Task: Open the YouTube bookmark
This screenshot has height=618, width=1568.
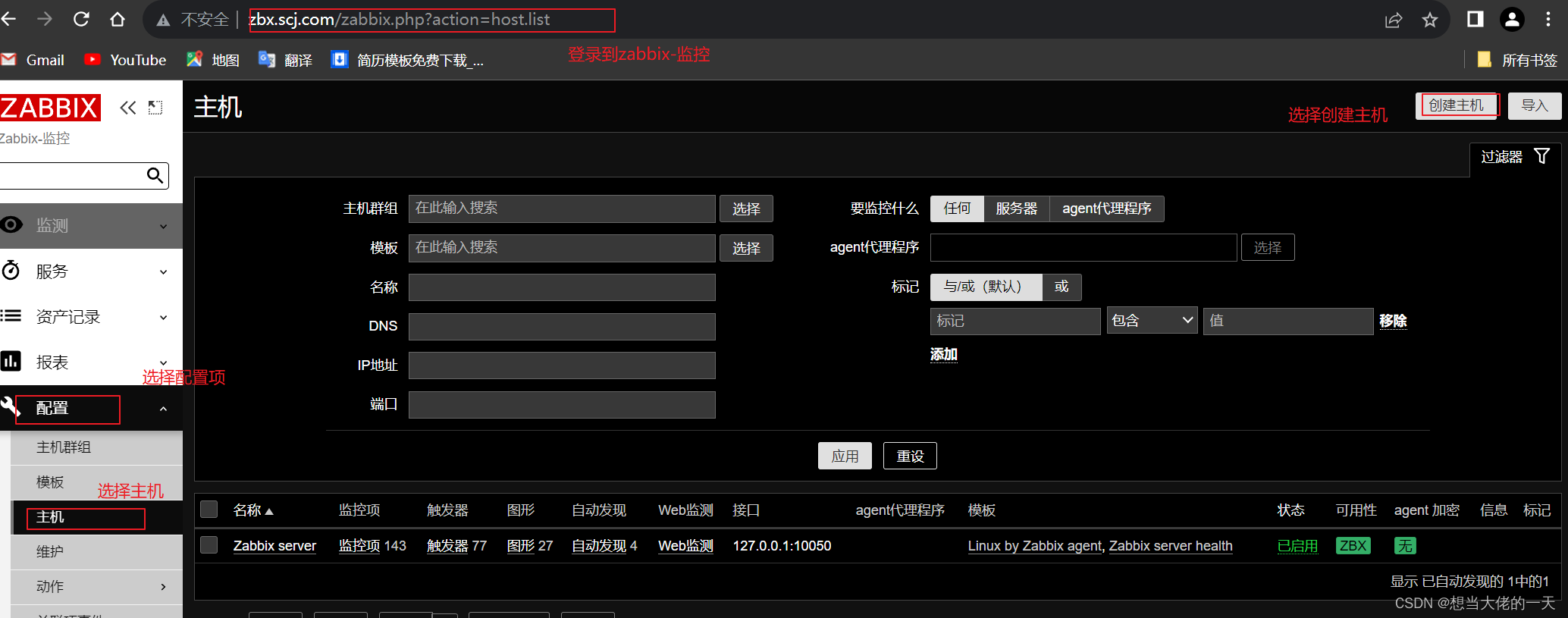Action: click(125, 60)
